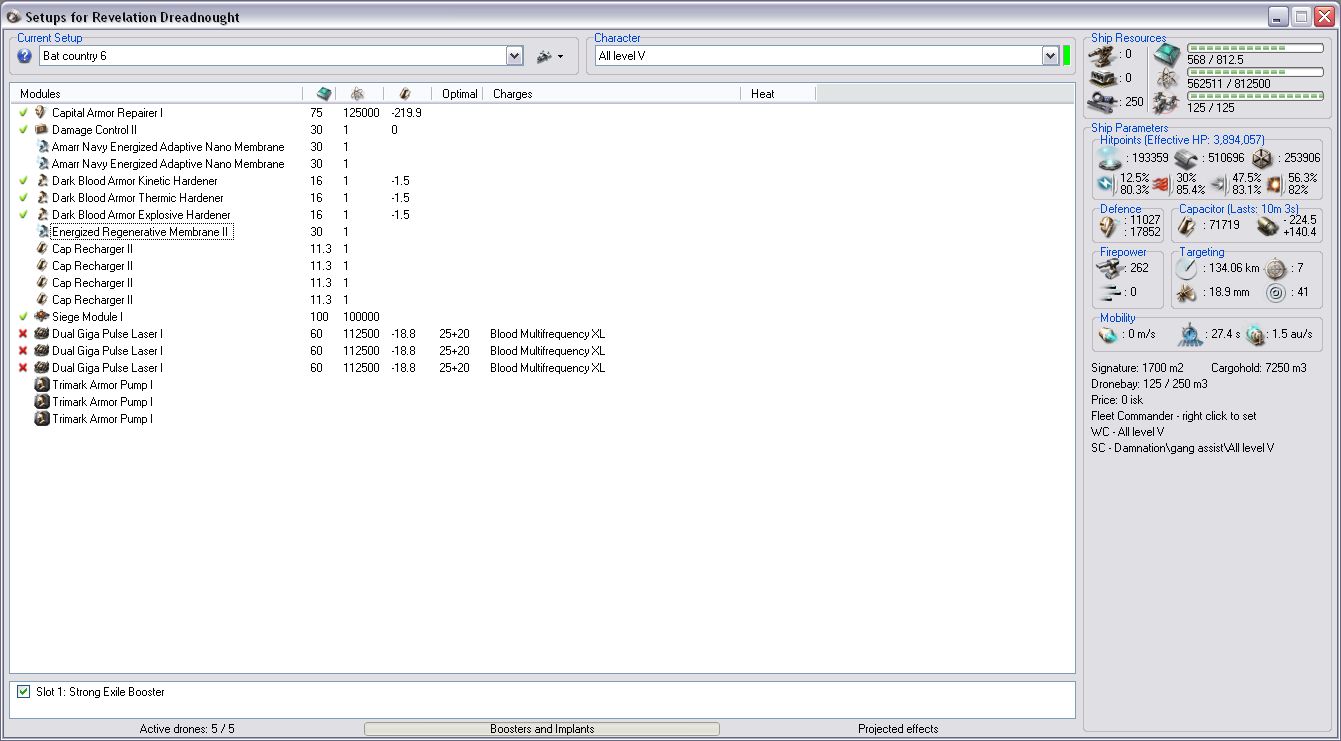This screenshot has width=1341, height=741.
Task: Click the powergrid icon in Ship Resources
Action: pyautogui.click(x=1166, y=78)
